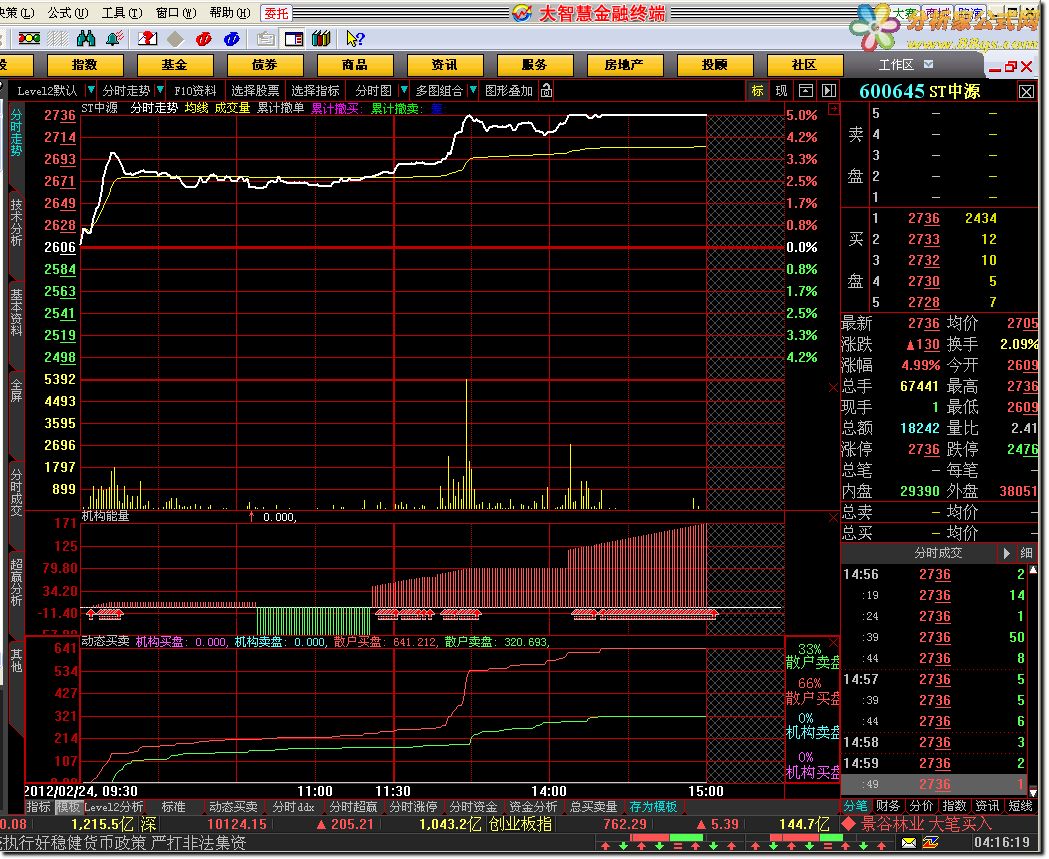Click the envelope with question mark icon
This screenshot has height=859, width=1049.
147,39
